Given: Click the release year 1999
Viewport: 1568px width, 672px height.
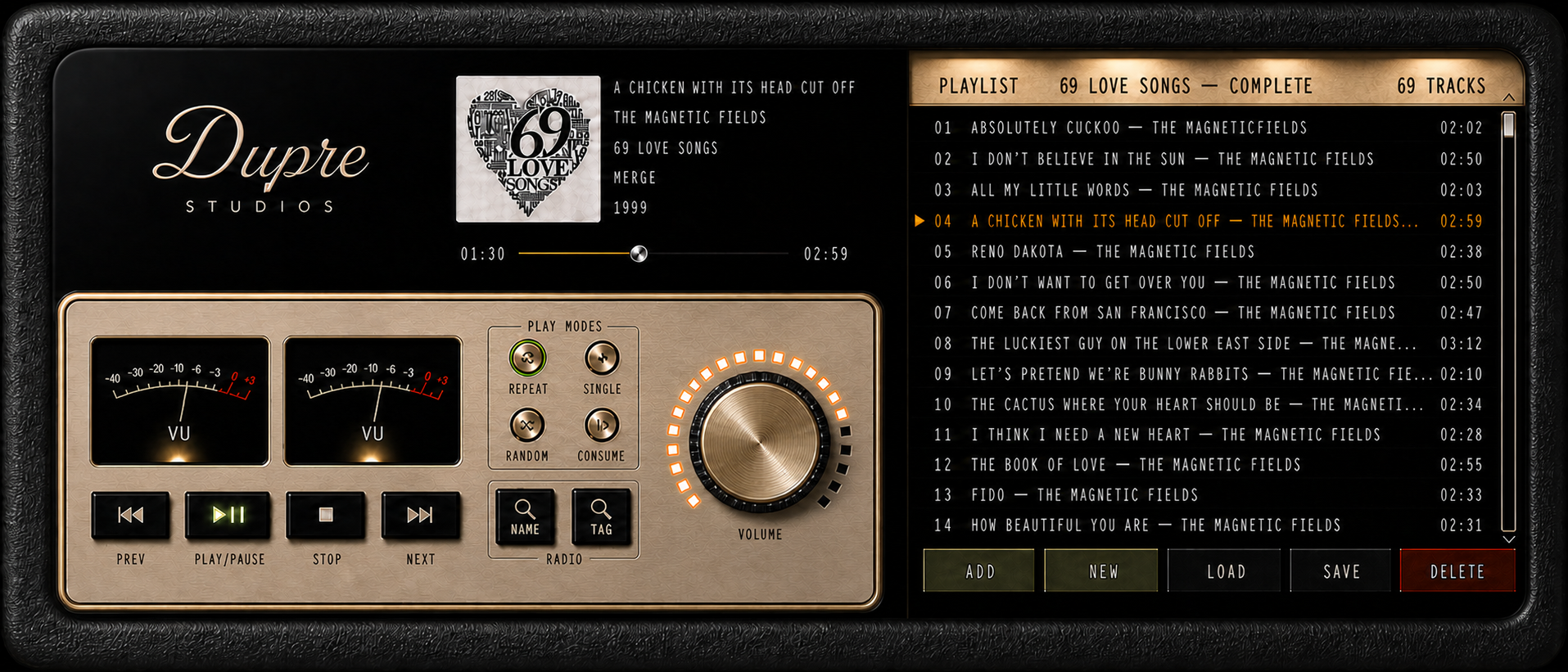Looking at the screenshot, I should pos(630,208).
